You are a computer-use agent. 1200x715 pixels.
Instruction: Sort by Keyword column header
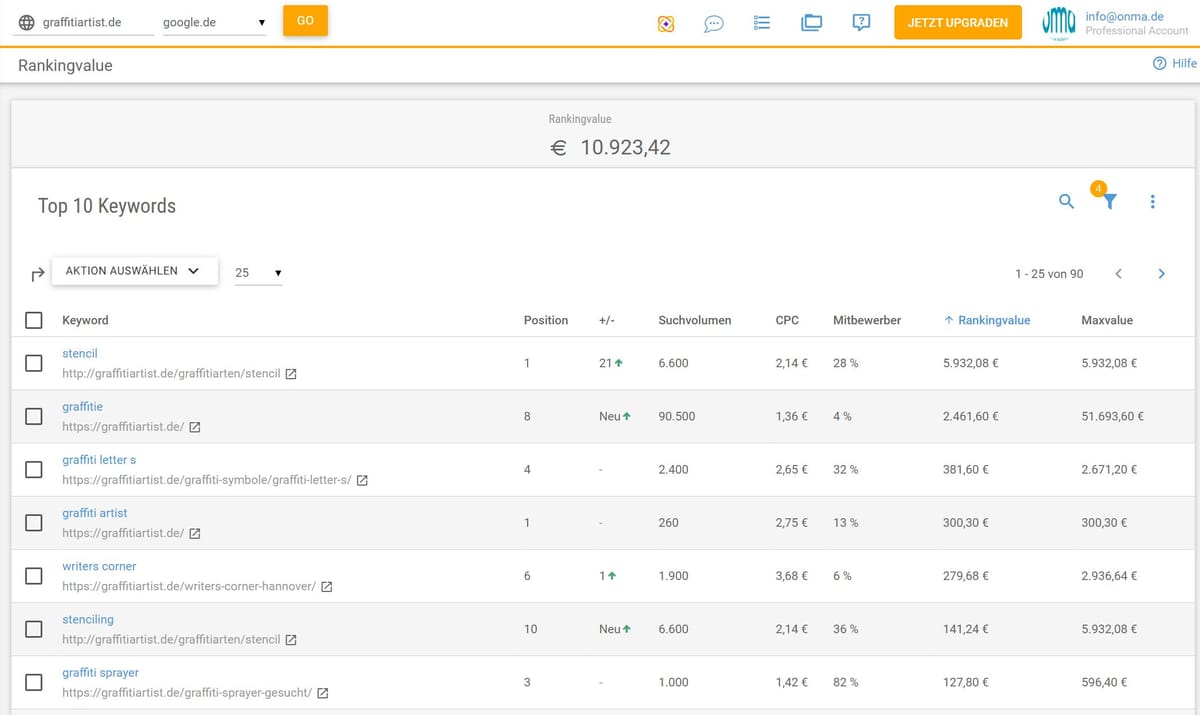[85, 320]
